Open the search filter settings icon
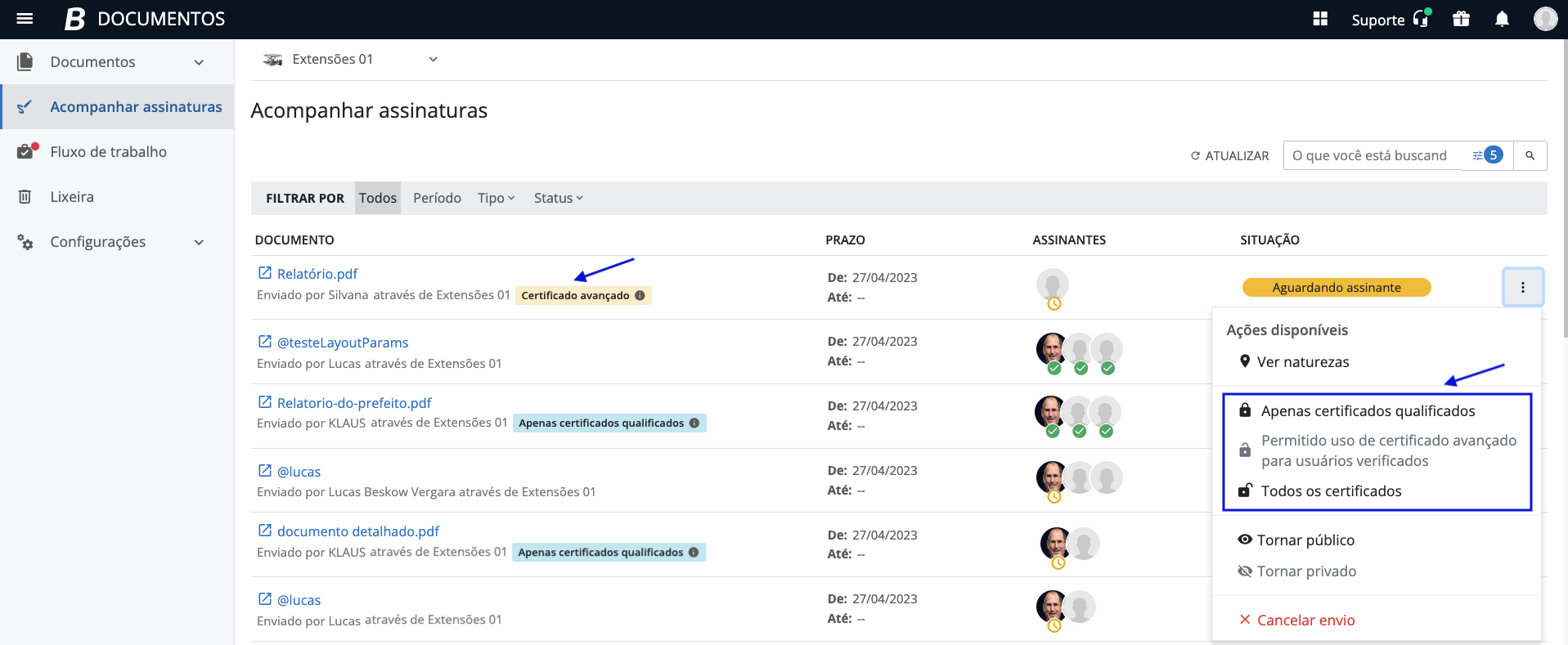Viewport: 1568px width, 645px height. pyautogui.click(x=1478, y=155)
